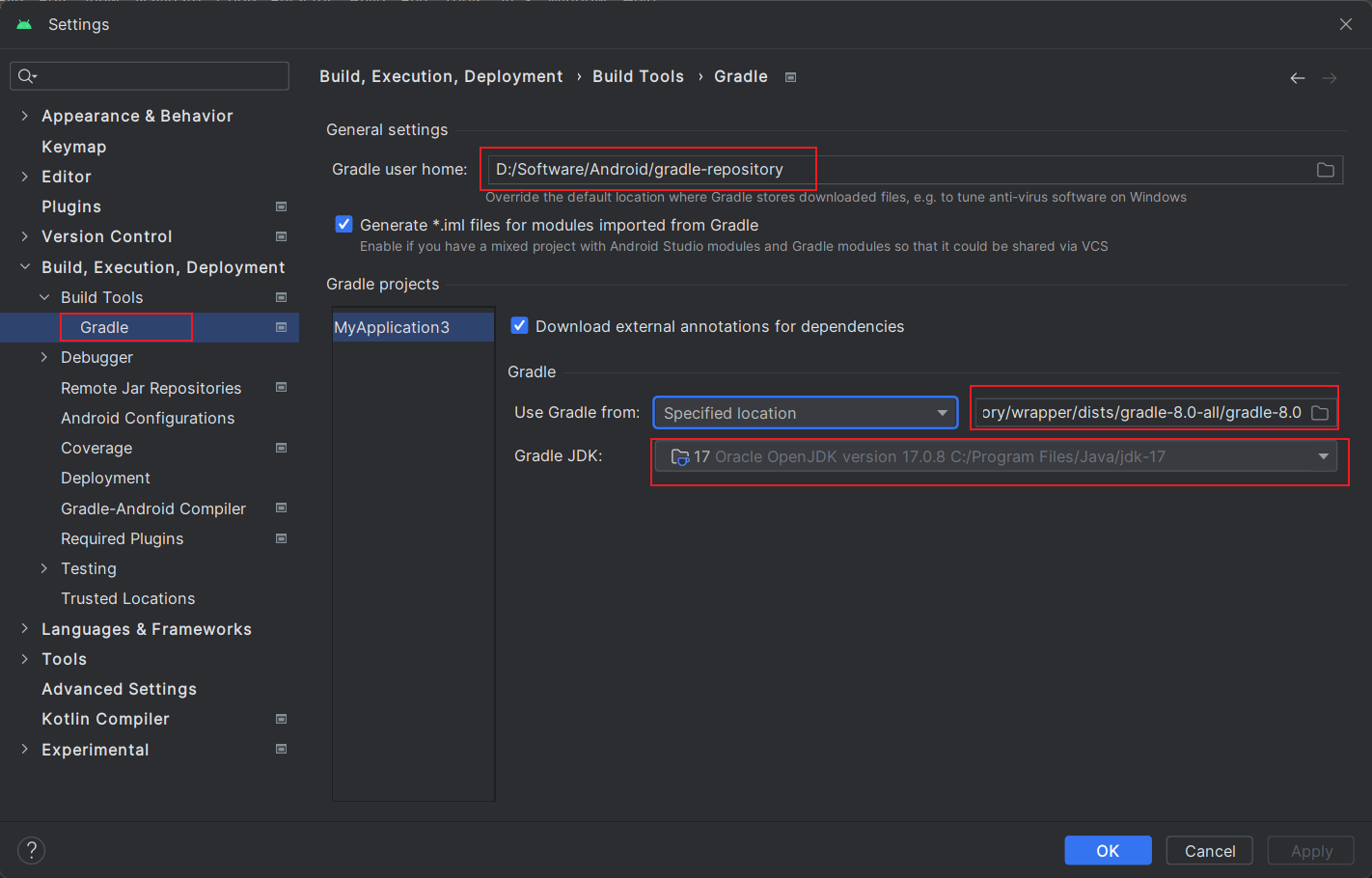Expand the Testing node

point(44,568)
